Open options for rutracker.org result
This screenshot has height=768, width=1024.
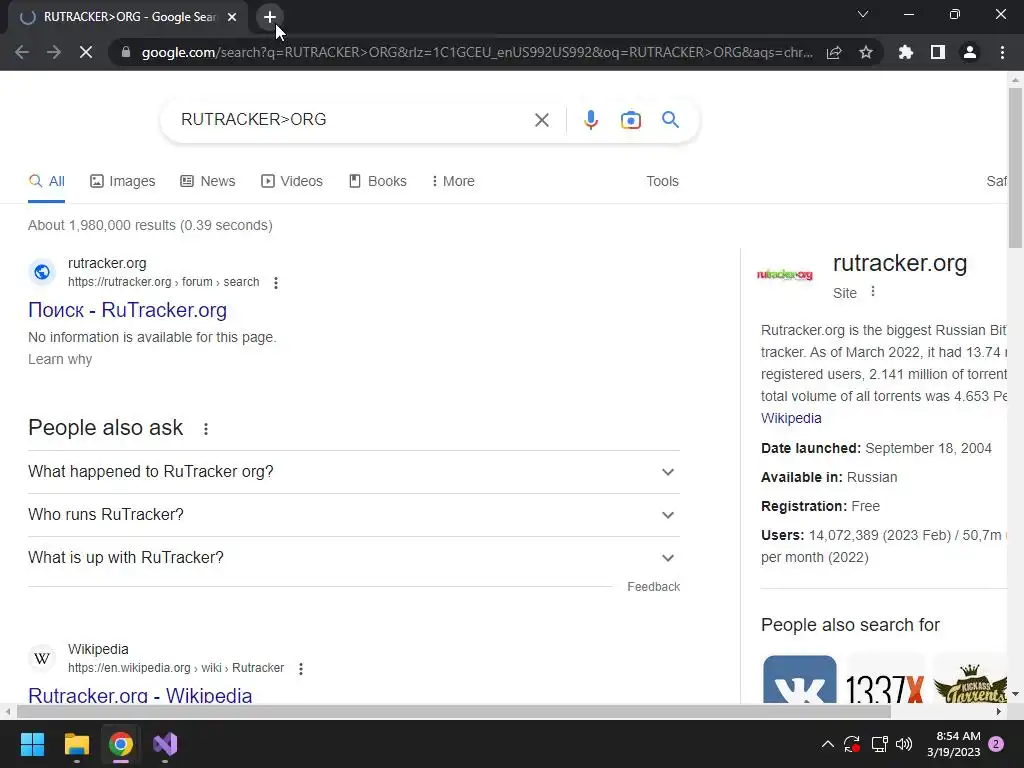click(276, 283)
